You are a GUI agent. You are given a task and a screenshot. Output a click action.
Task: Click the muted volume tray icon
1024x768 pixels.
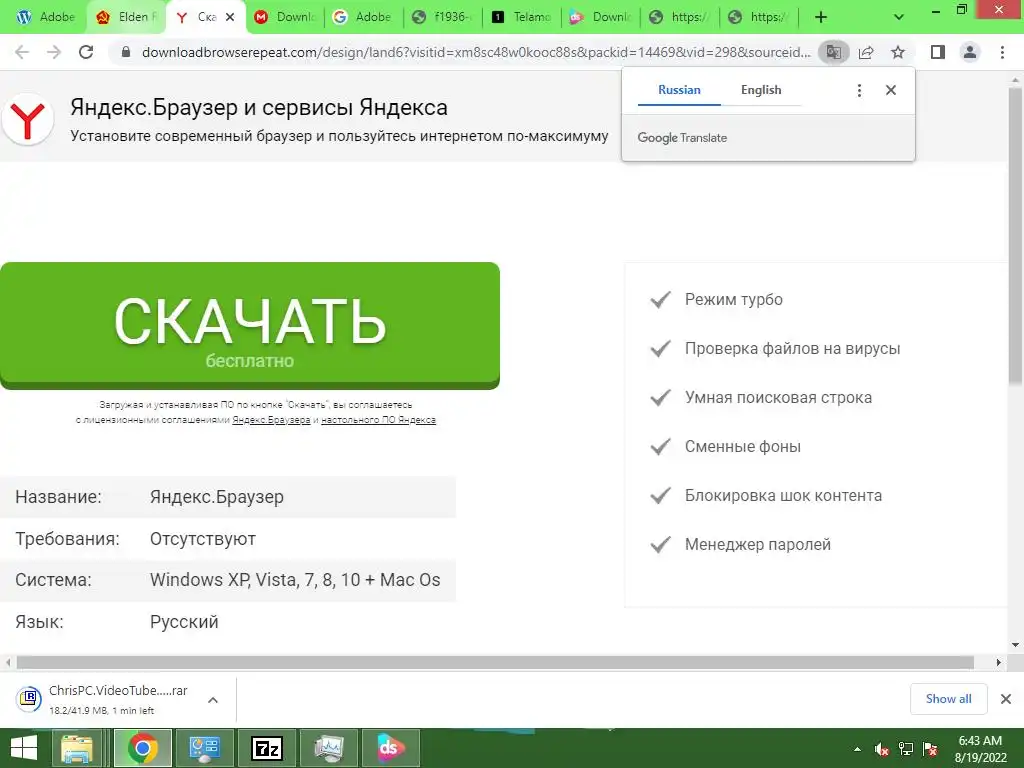click(x=882, y=749)
